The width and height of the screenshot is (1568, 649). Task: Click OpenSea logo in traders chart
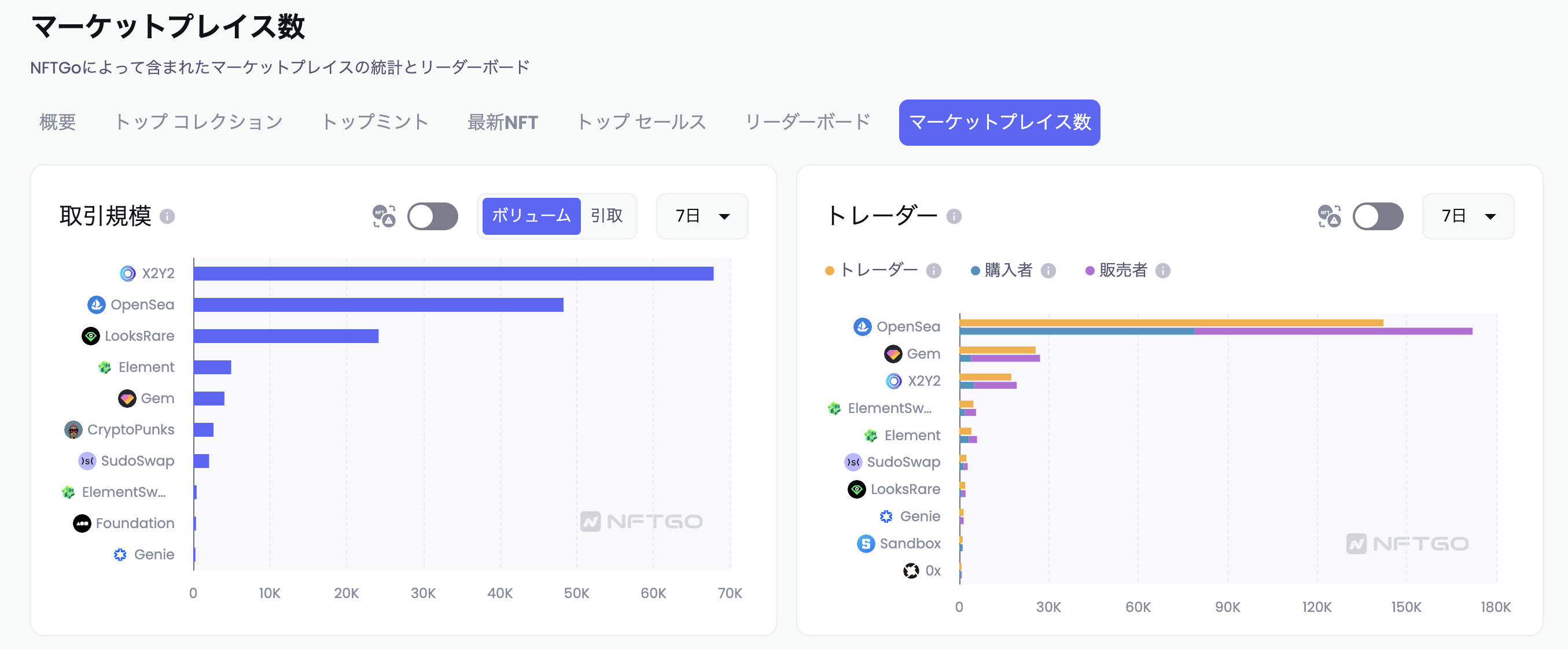(862, 327)
